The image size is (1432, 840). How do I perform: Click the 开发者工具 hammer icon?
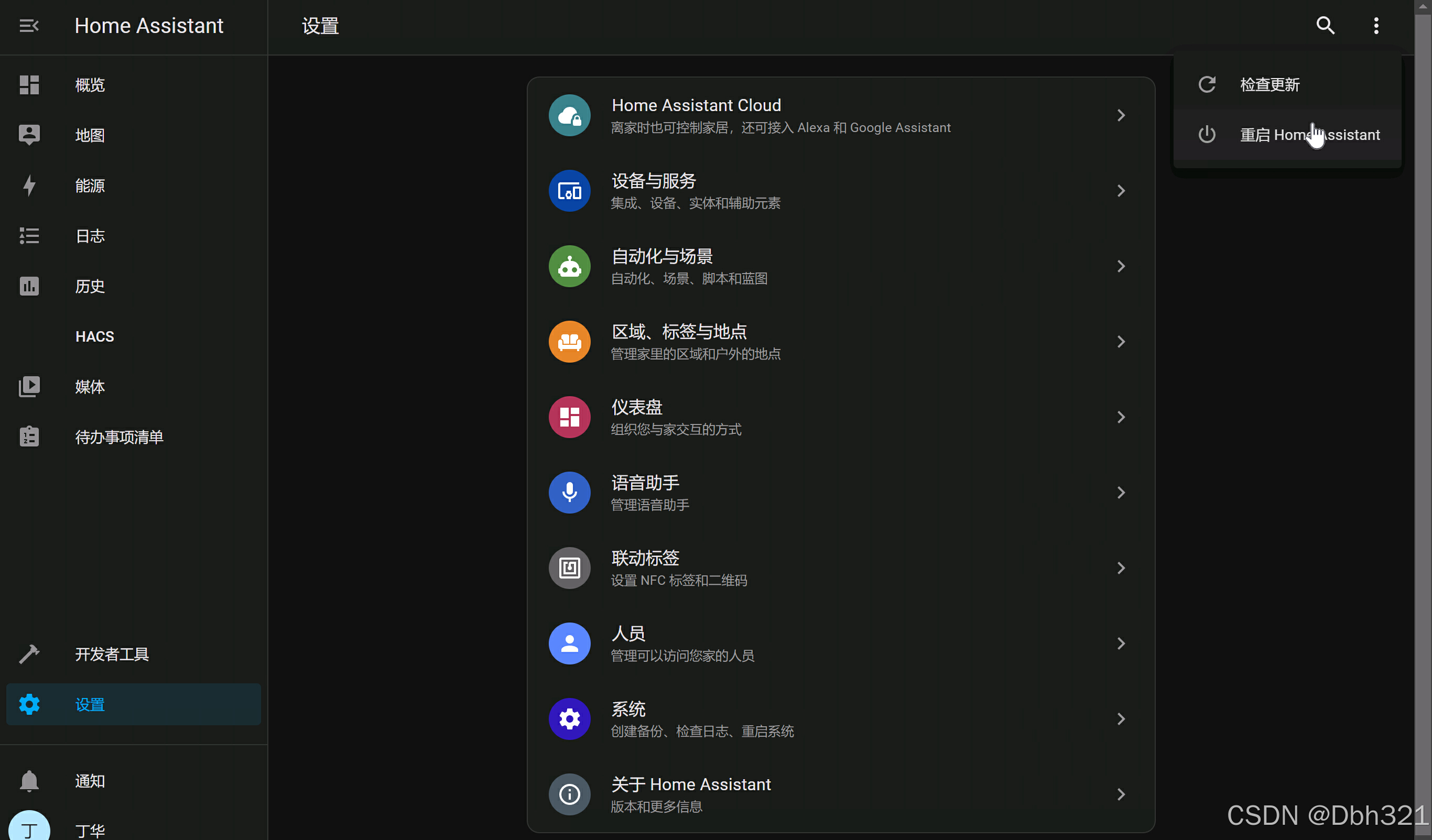(29, 654)
